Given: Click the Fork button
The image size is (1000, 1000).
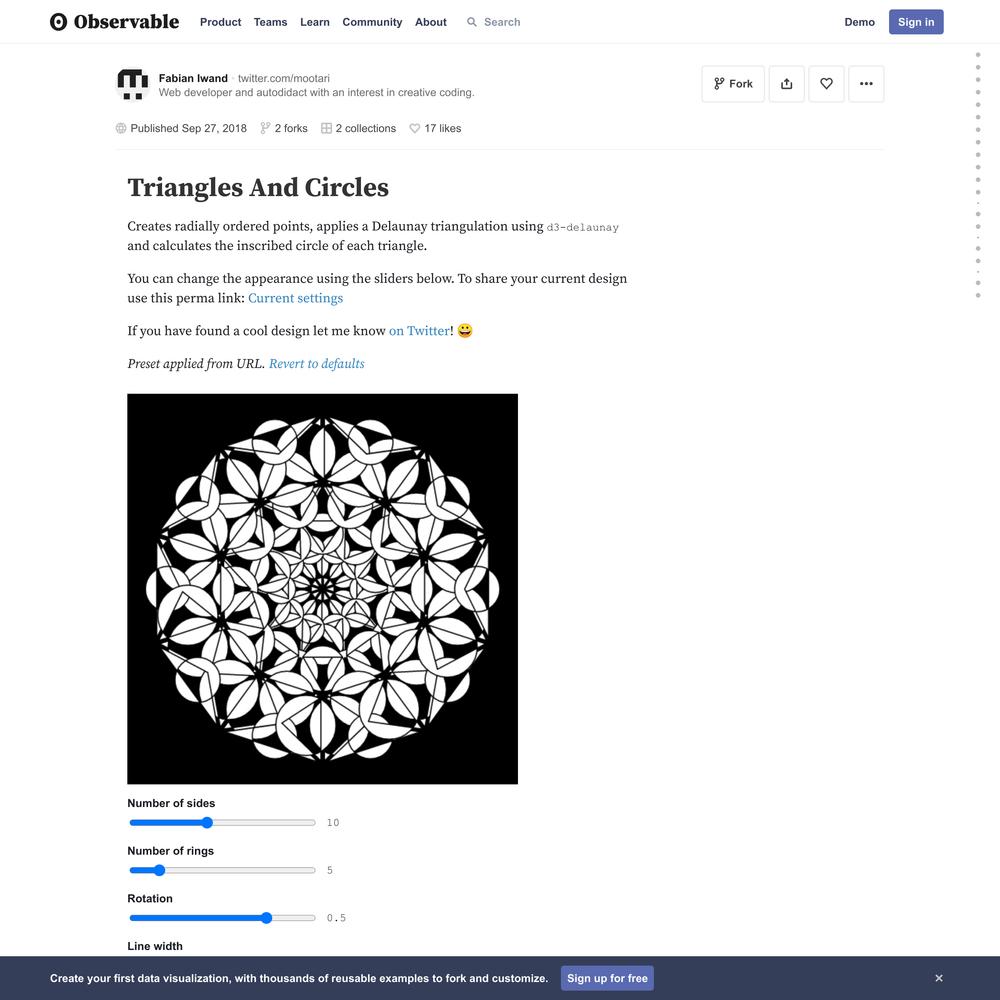Looking at the screenshot, I should point(733,84).
